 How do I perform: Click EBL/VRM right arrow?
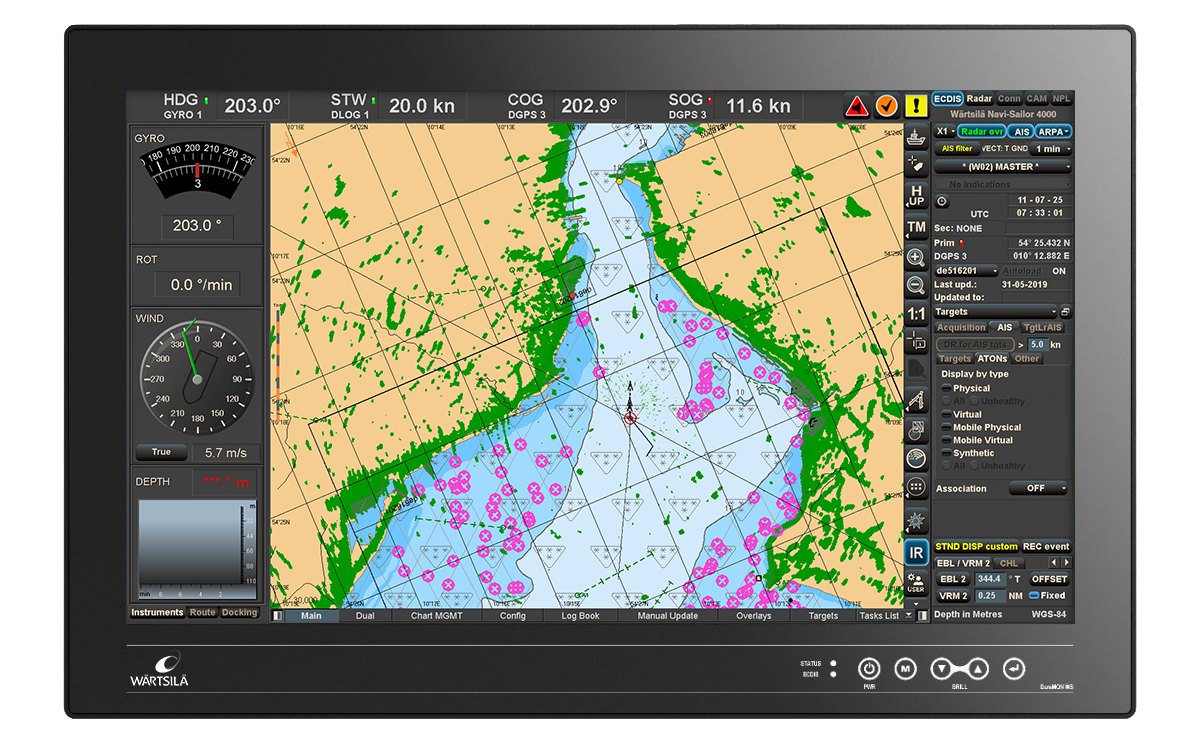[x=1065, y=563]
